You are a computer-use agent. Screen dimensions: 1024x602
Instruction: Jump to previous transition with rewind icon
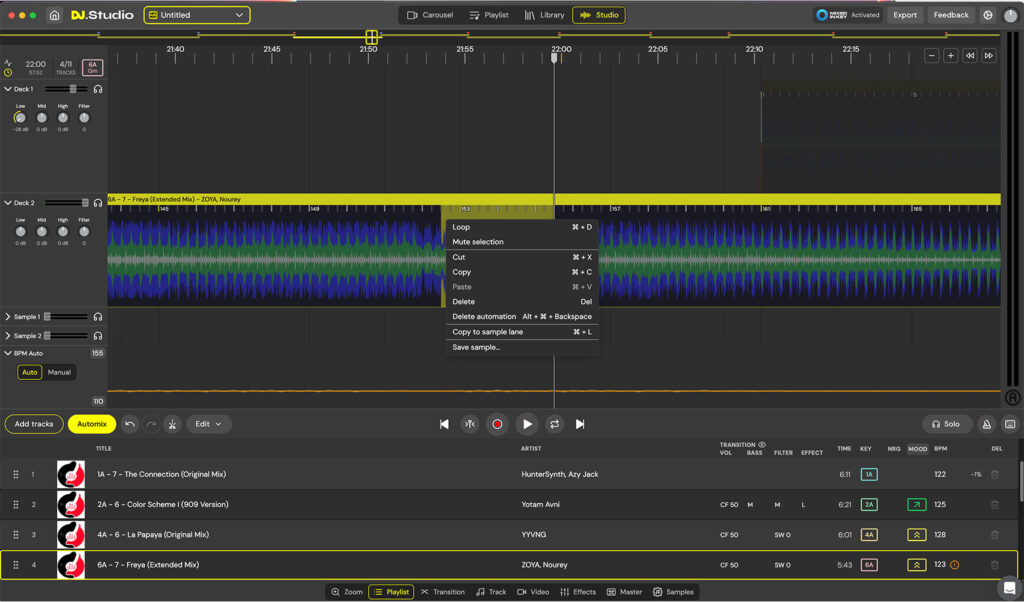point(970,55)
